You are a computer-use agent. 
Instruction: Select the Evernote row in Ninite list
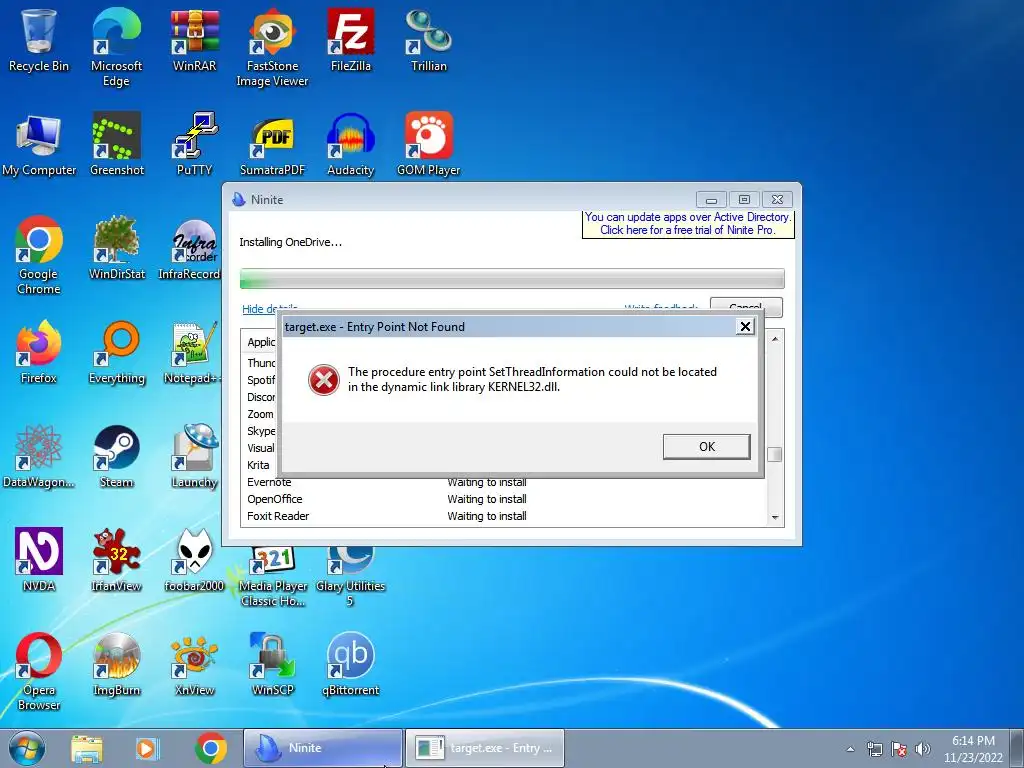pyautogui.click(x=503, y=482)
